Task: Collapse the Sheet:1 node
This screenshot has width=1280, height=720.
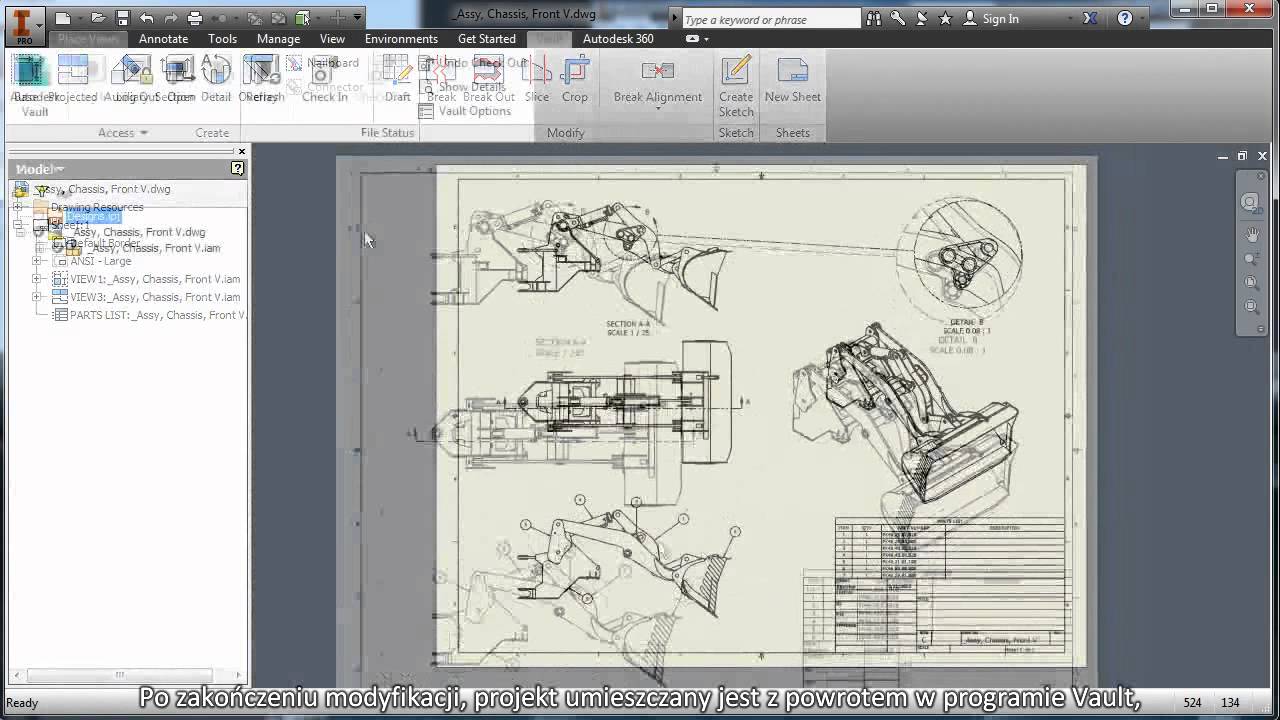Action: click(x=17, y=225)
